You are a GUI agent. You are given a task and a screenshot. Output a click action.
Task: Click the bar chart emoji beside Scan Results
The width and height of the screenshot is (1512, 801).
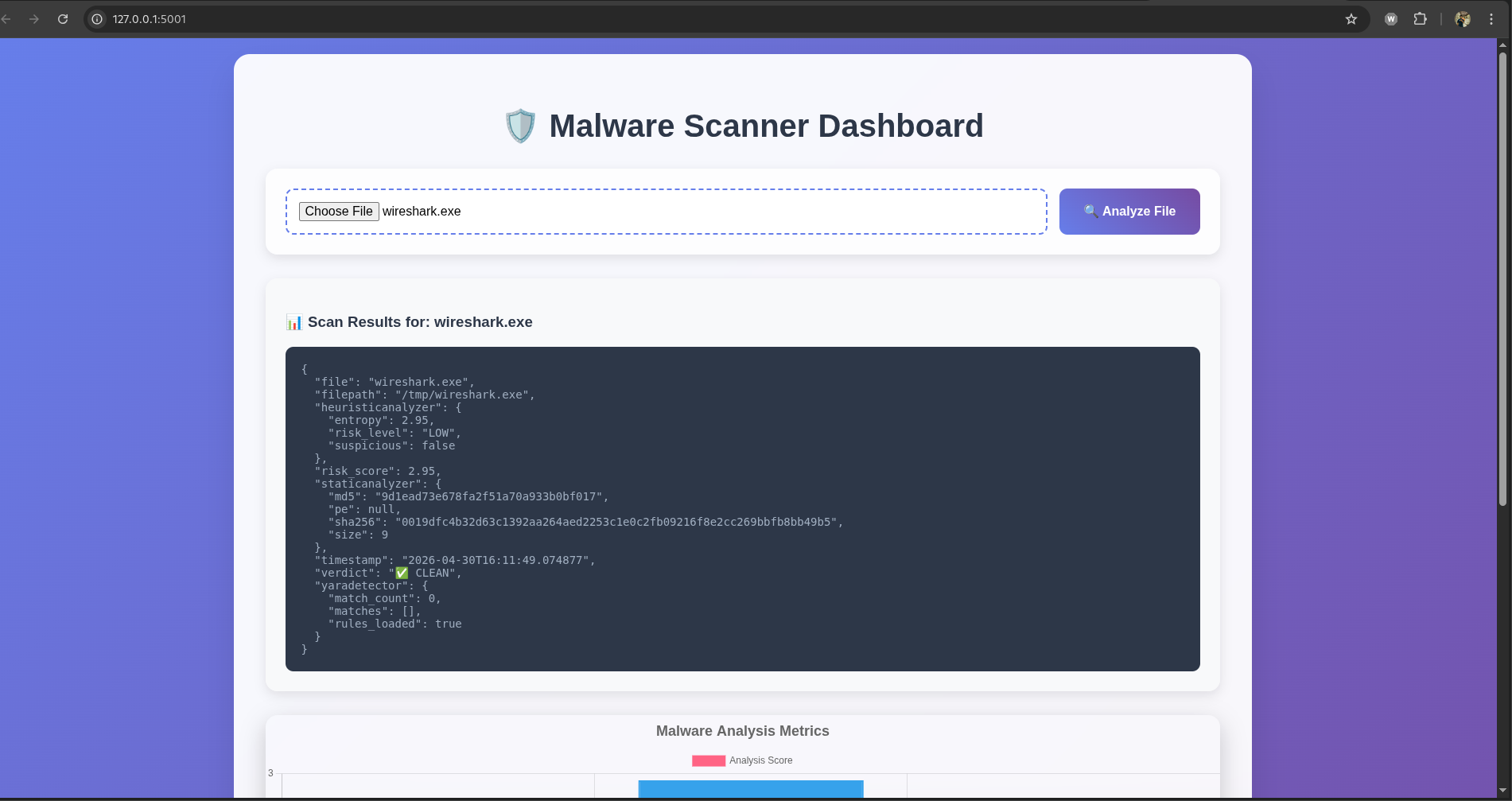click(x=294, y=322)
